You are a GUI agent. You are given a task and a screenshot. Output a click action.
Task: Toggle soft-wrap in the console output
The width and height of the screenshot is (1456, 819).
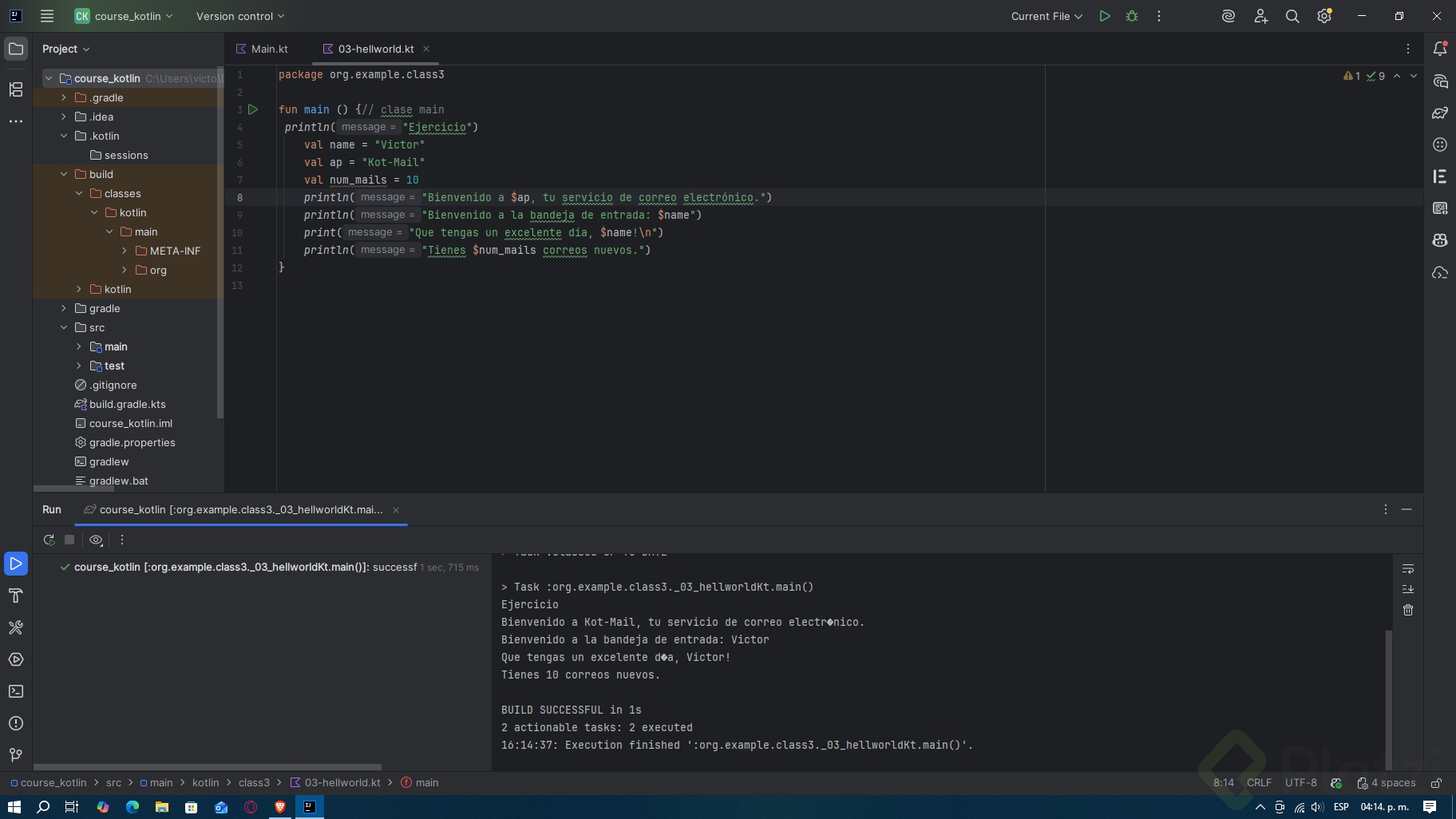(1408, 569)
